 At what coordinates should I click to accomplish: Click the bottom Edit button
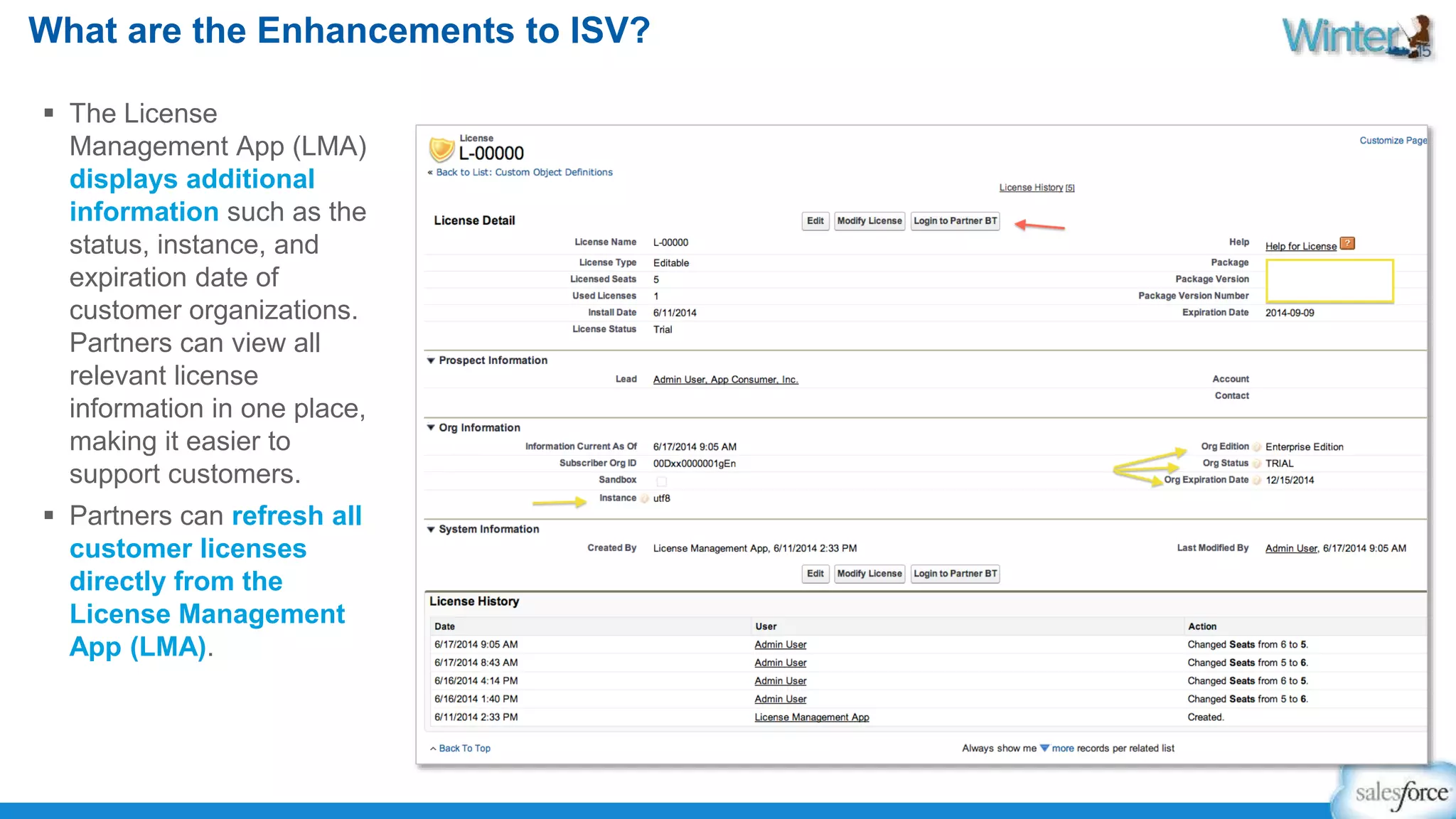tap(815, 574)
